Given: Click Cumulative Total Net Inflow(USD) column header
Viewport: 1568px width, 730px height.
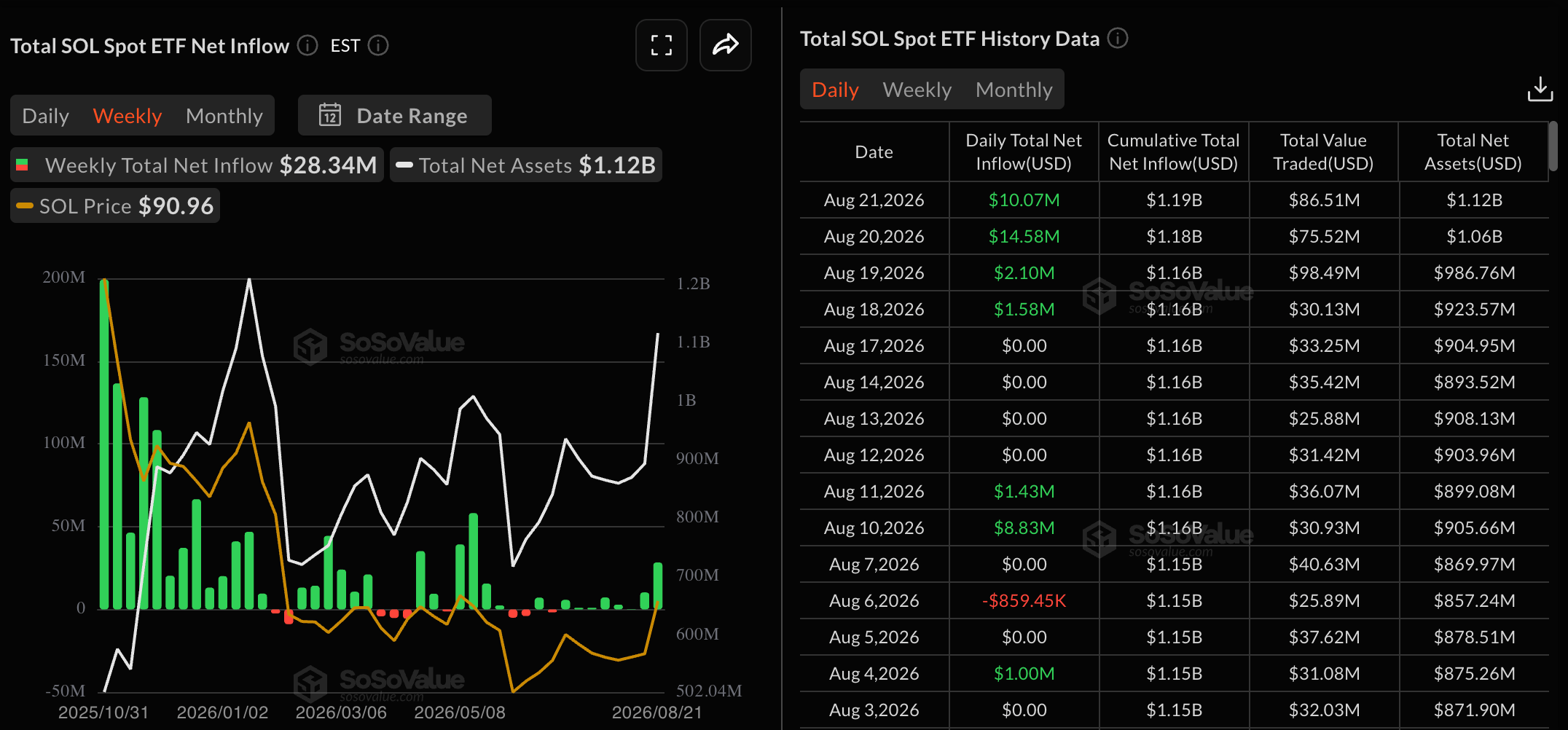Looking at the screenshot, I should [1173, 152].
